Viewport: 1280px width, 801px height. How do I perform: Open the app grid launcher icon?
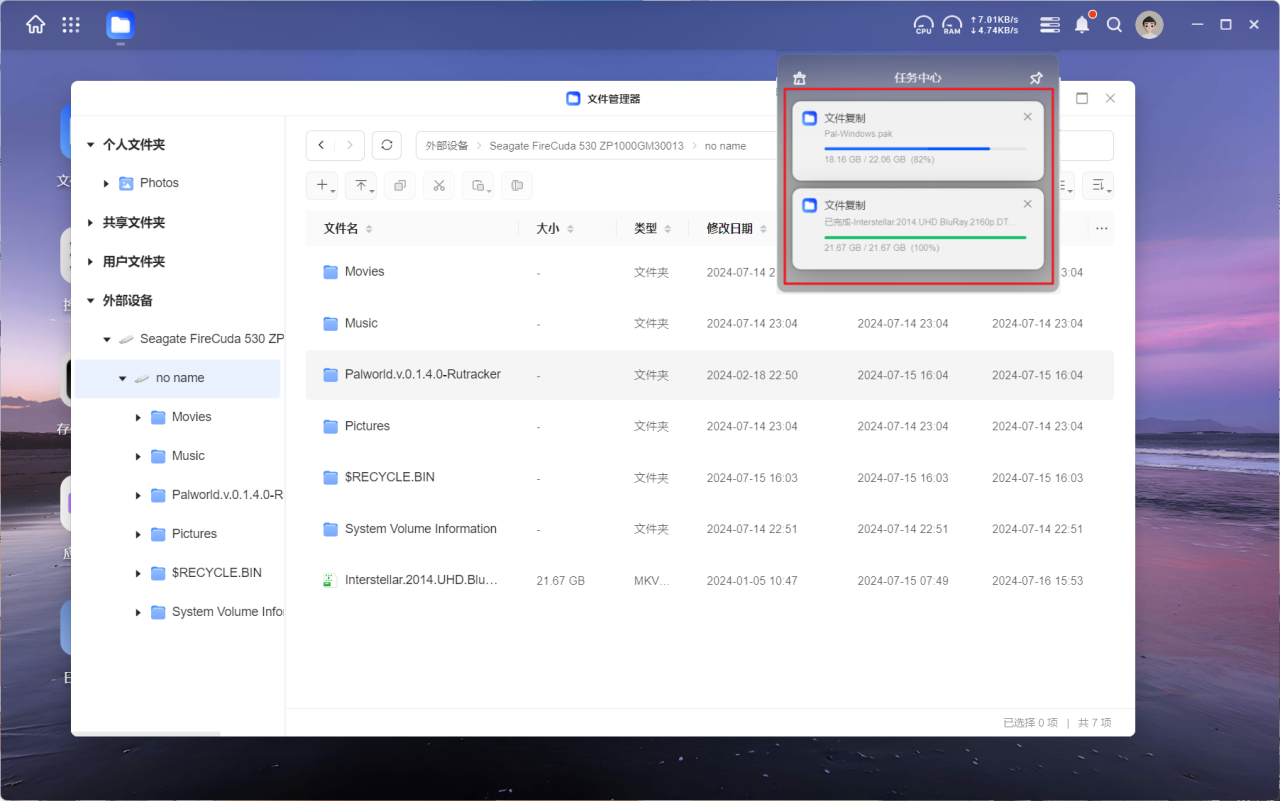click(71, 25)
